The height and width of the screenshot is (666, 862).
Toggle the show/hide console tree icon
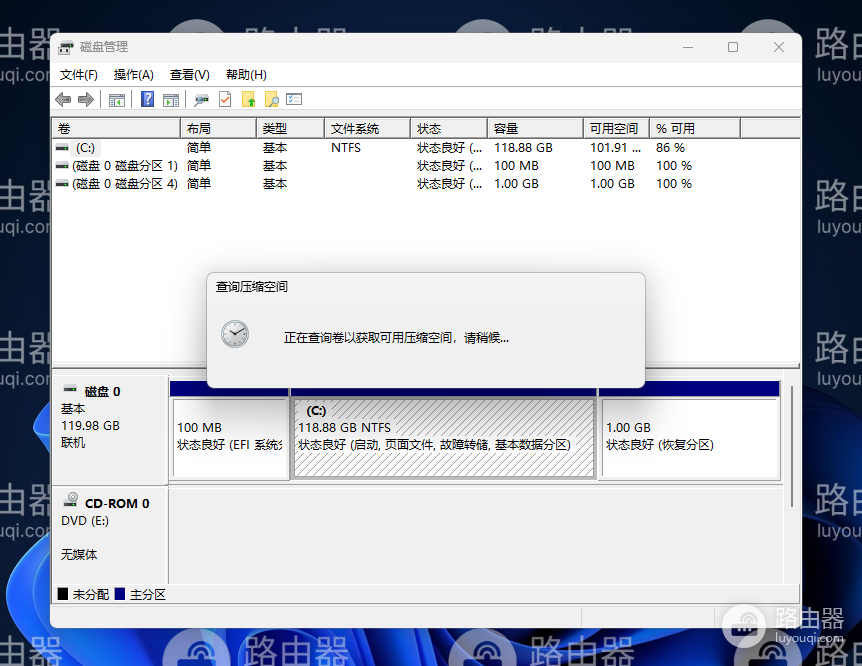[117, 100]
